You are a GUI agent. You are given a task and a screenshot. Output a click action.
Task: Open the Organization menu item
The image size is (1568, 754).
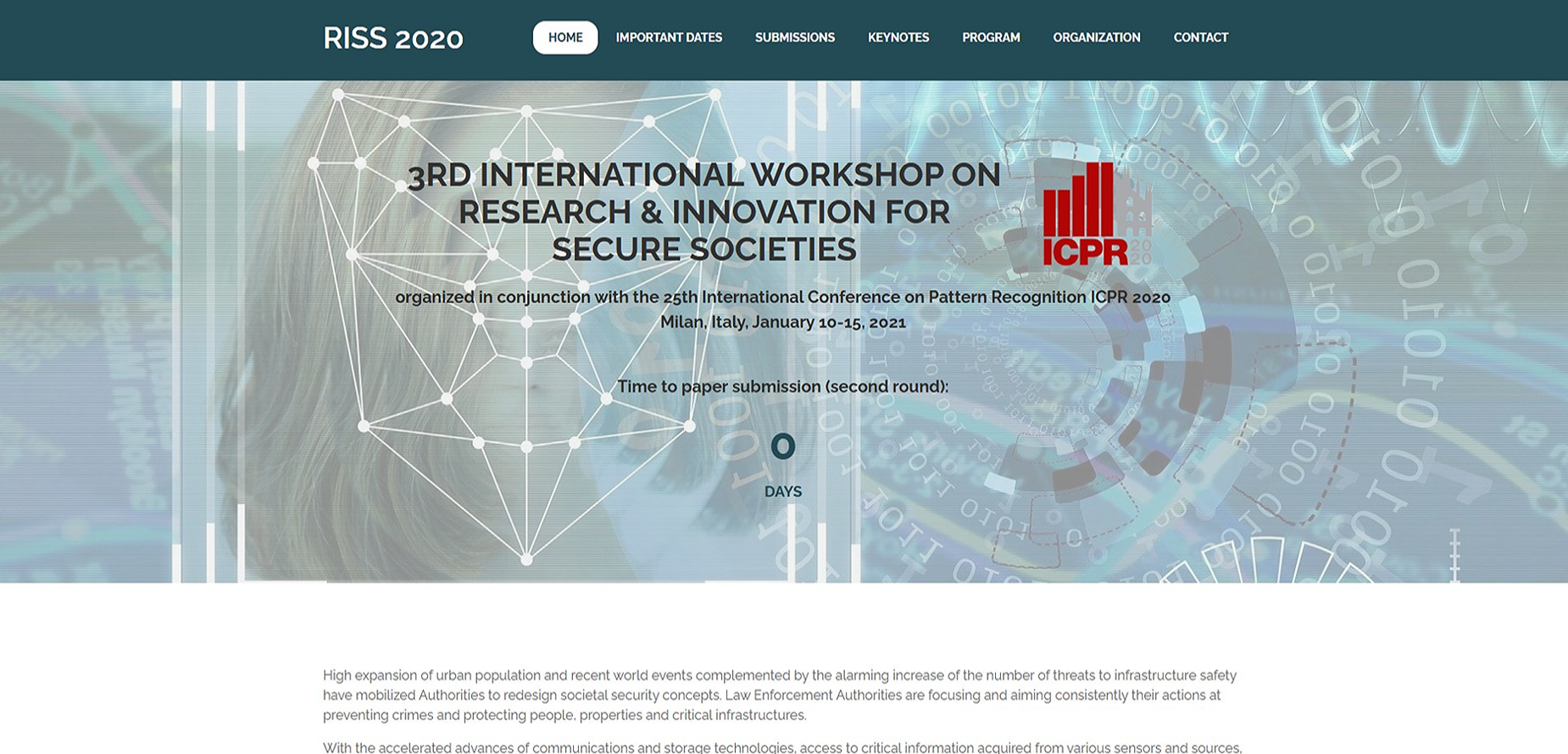point(1096,37)
